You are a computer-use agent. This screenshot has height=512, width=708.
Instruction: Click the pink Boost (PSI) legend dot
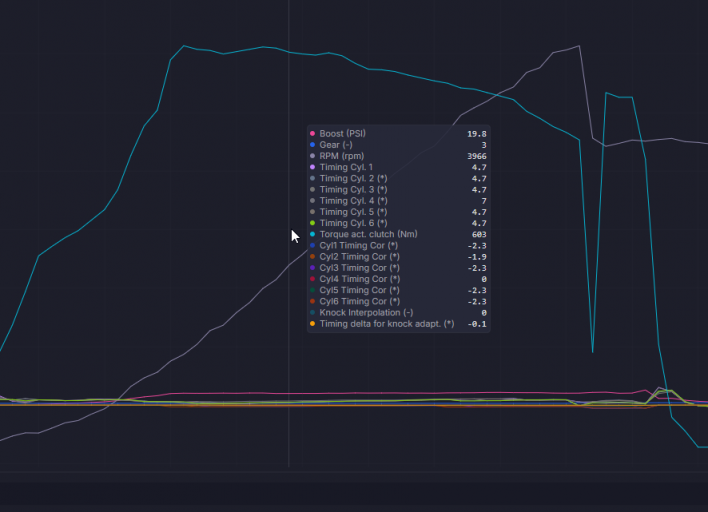(x=312, y=134)
